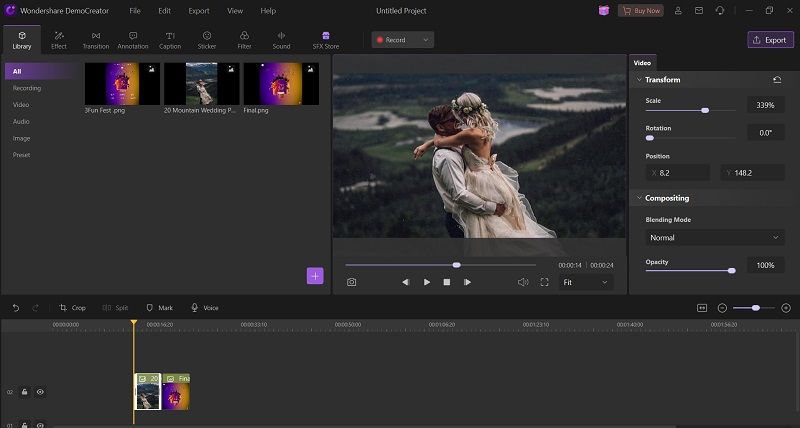Take a snapshot with the camera icon

coord(352,282)
